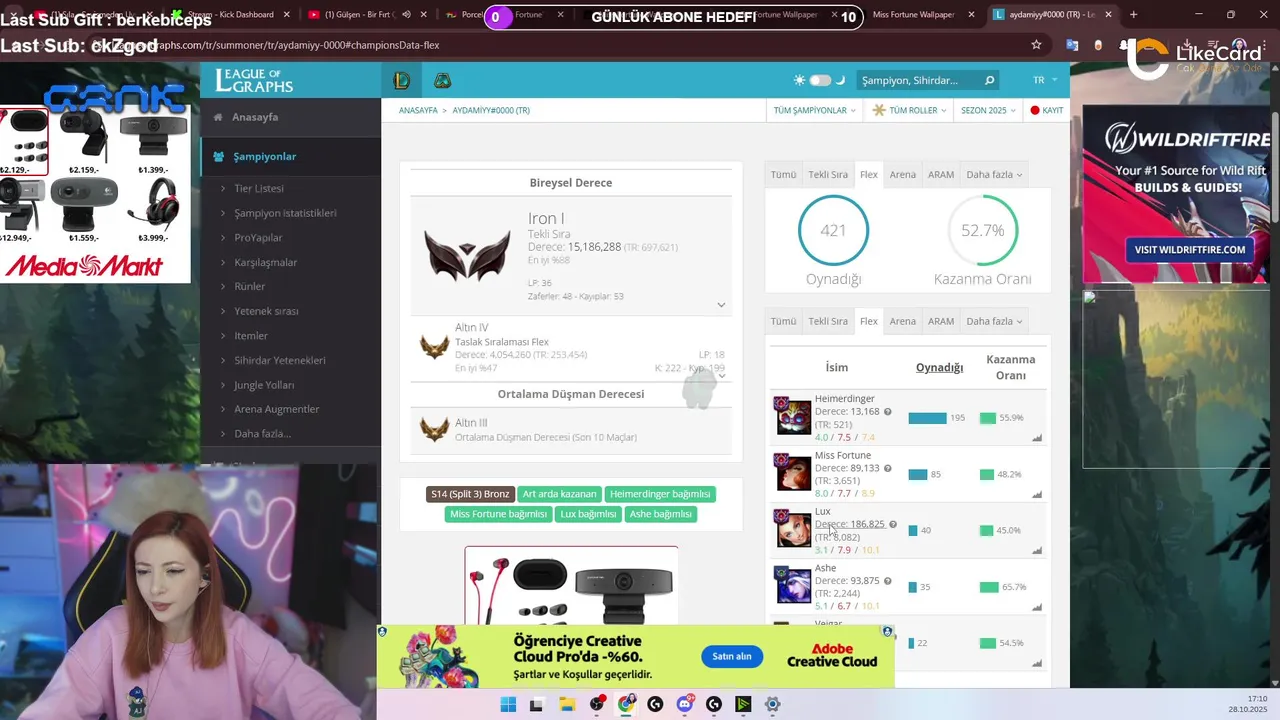Select the Arena tab above the stats circles
Screen dimensions: 1280x720
pos(902,174)
